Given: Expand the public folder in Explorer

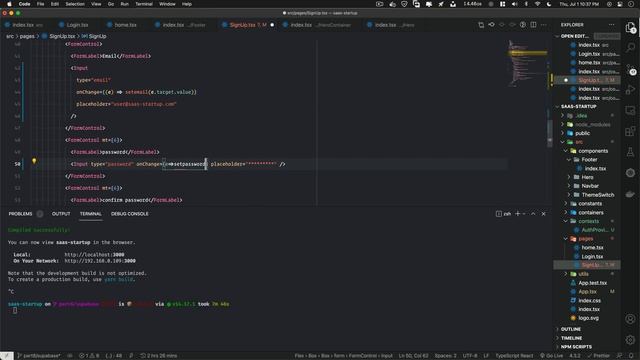Looking at the screenshot, I should click(x=582, y=133).
